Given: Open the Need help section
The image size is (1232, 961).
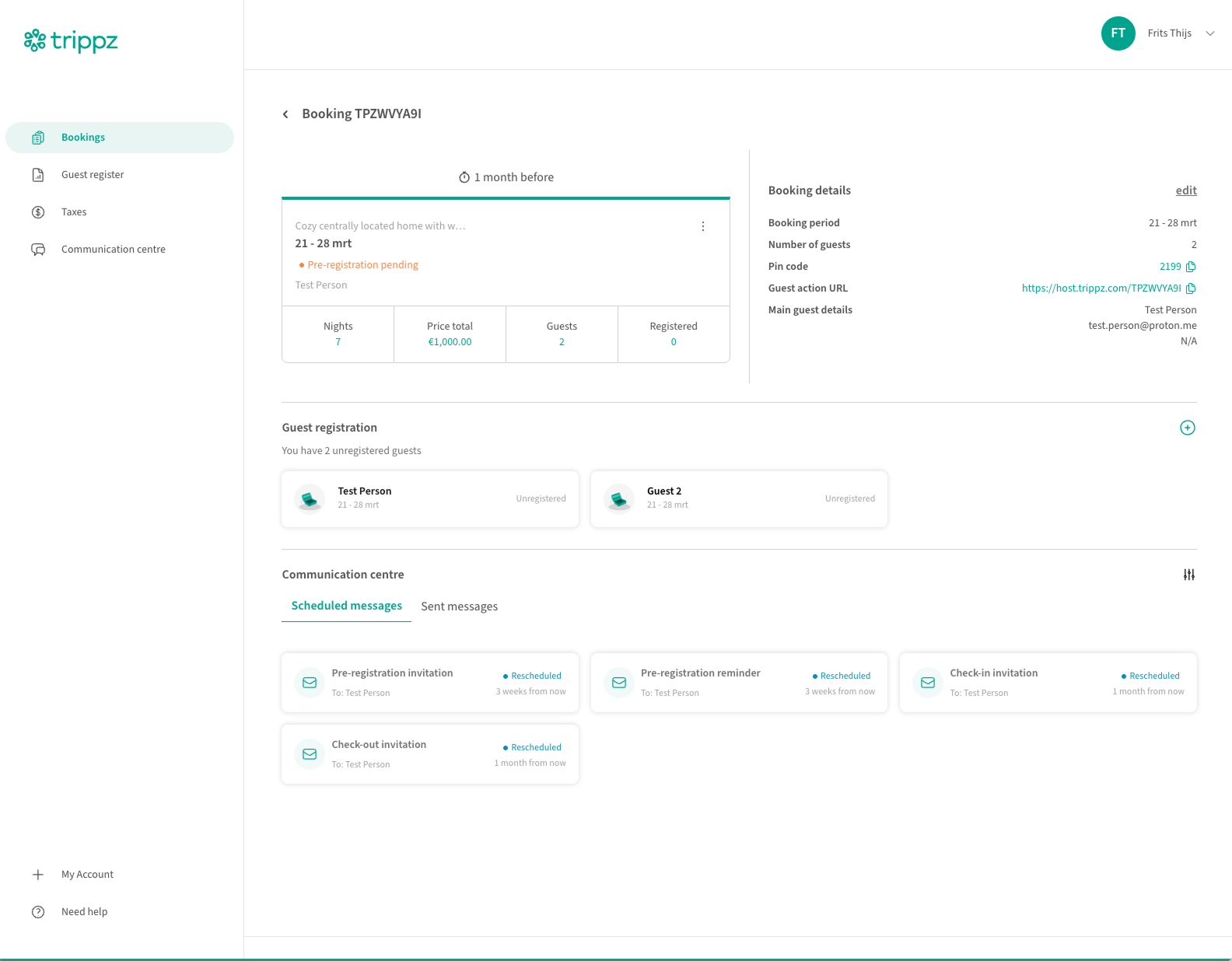Looking at the screenshot, I should click(x=84, y=912).
